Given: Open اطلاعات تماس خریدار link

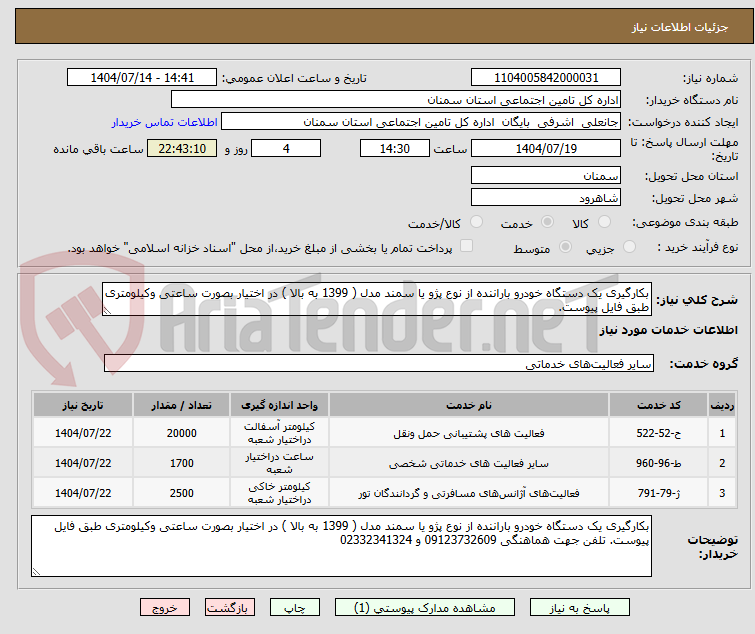Looking at the screenshot, I should (x=165, y=122).
